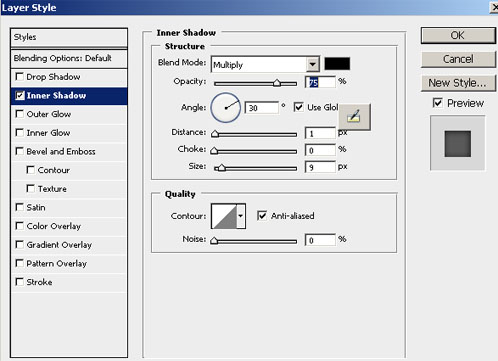Enable the Stroke checkbox

pos(20,282)
